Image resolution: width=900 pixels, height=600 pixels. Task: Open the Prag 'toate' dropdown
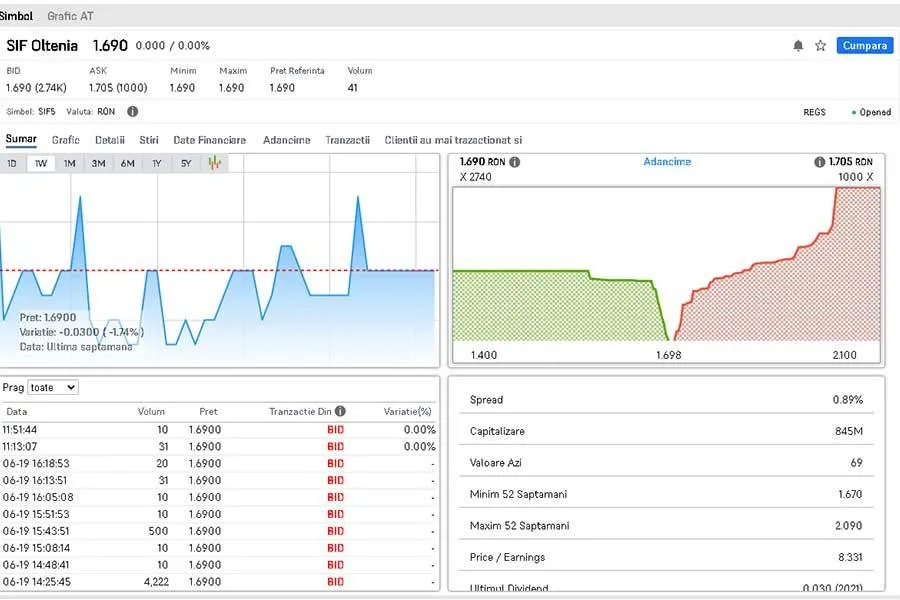[53, 387]
